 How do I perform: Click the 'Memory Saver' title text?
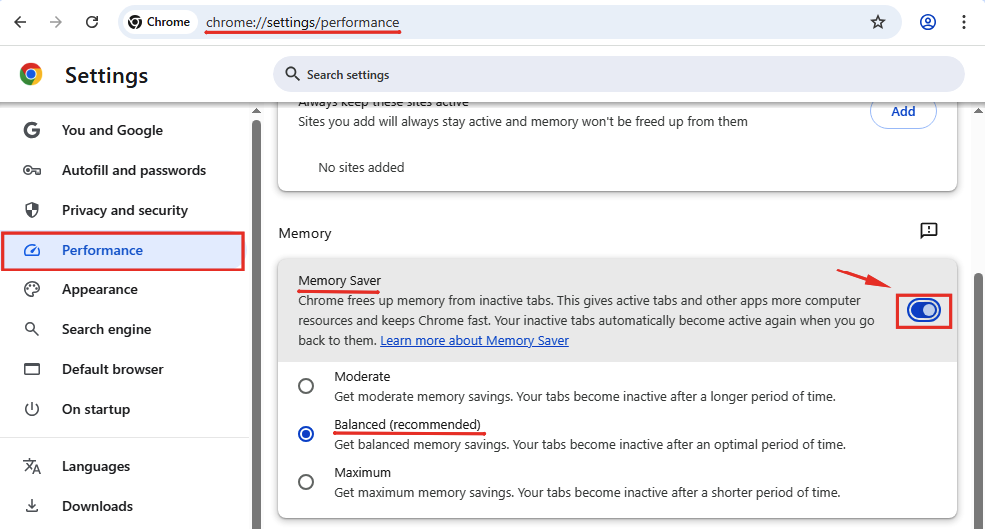click(x=339, y=280)
